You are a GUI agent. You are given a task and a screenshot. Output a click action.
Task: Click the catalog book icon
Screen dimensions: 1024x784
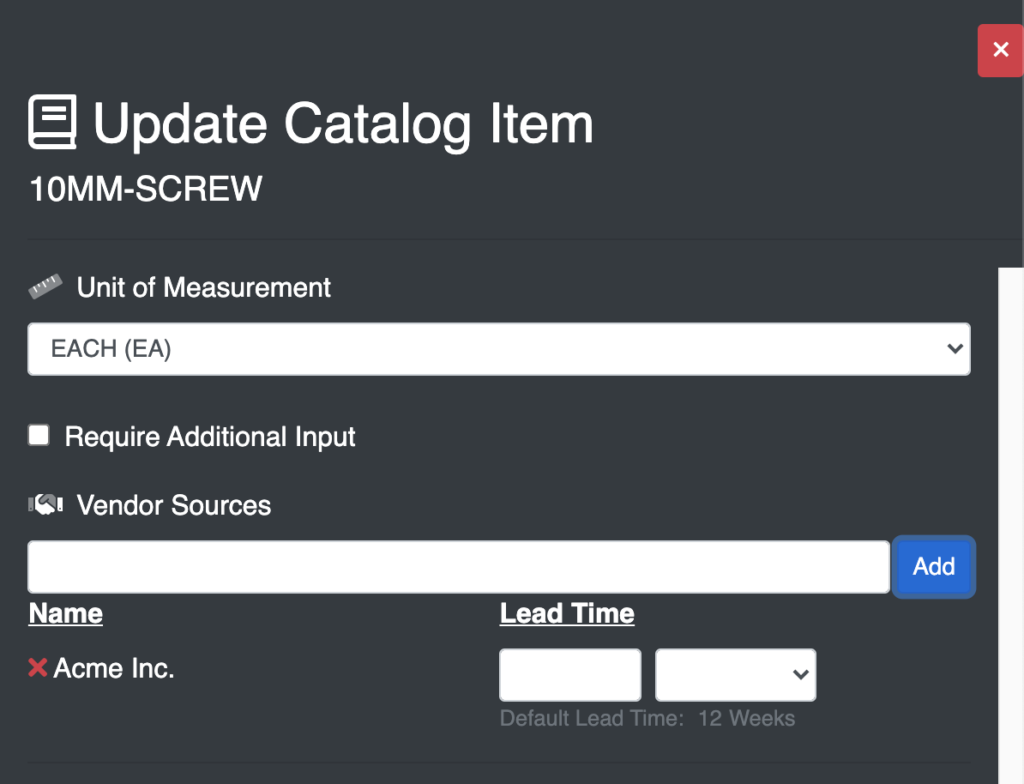(52, 122)
